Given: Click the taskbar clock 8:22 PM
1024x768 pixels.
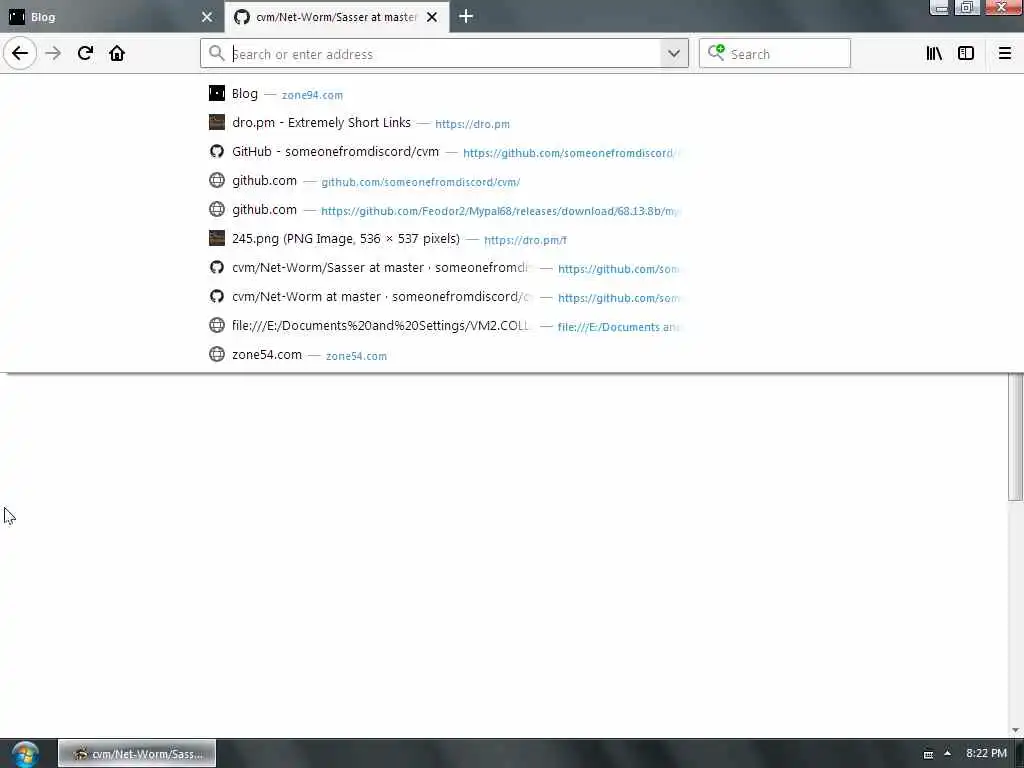Looking at the screenshot, I should [986, 754].
